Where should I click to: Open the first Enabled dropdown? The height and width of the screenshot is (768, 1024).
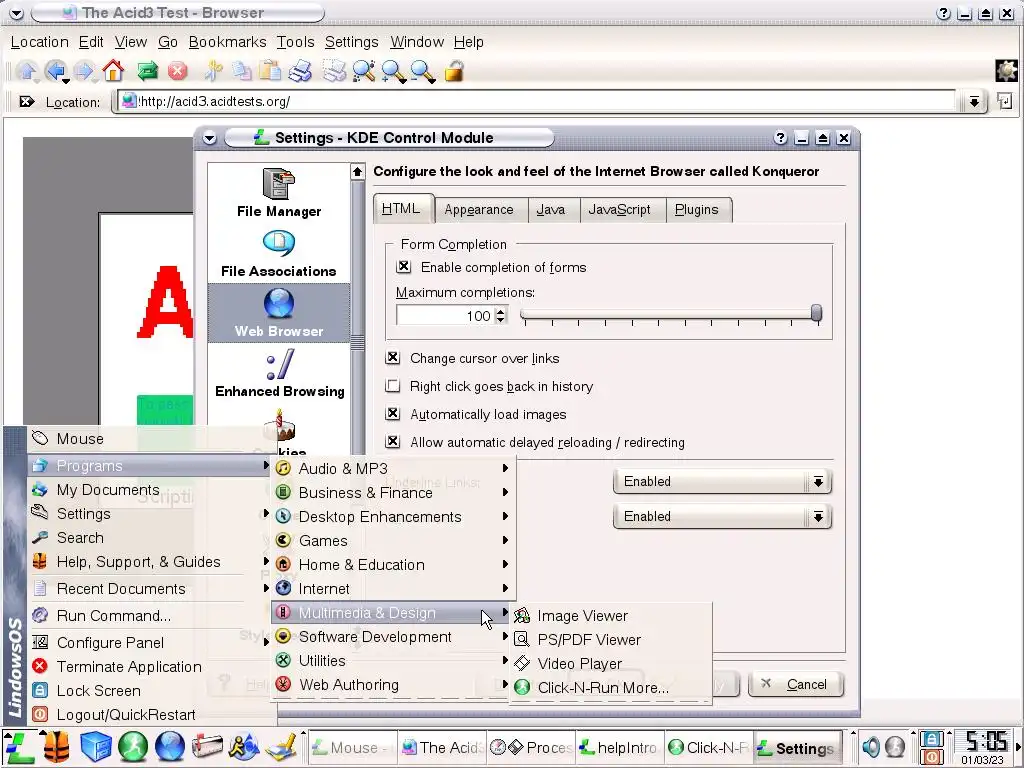coord(722,482)
